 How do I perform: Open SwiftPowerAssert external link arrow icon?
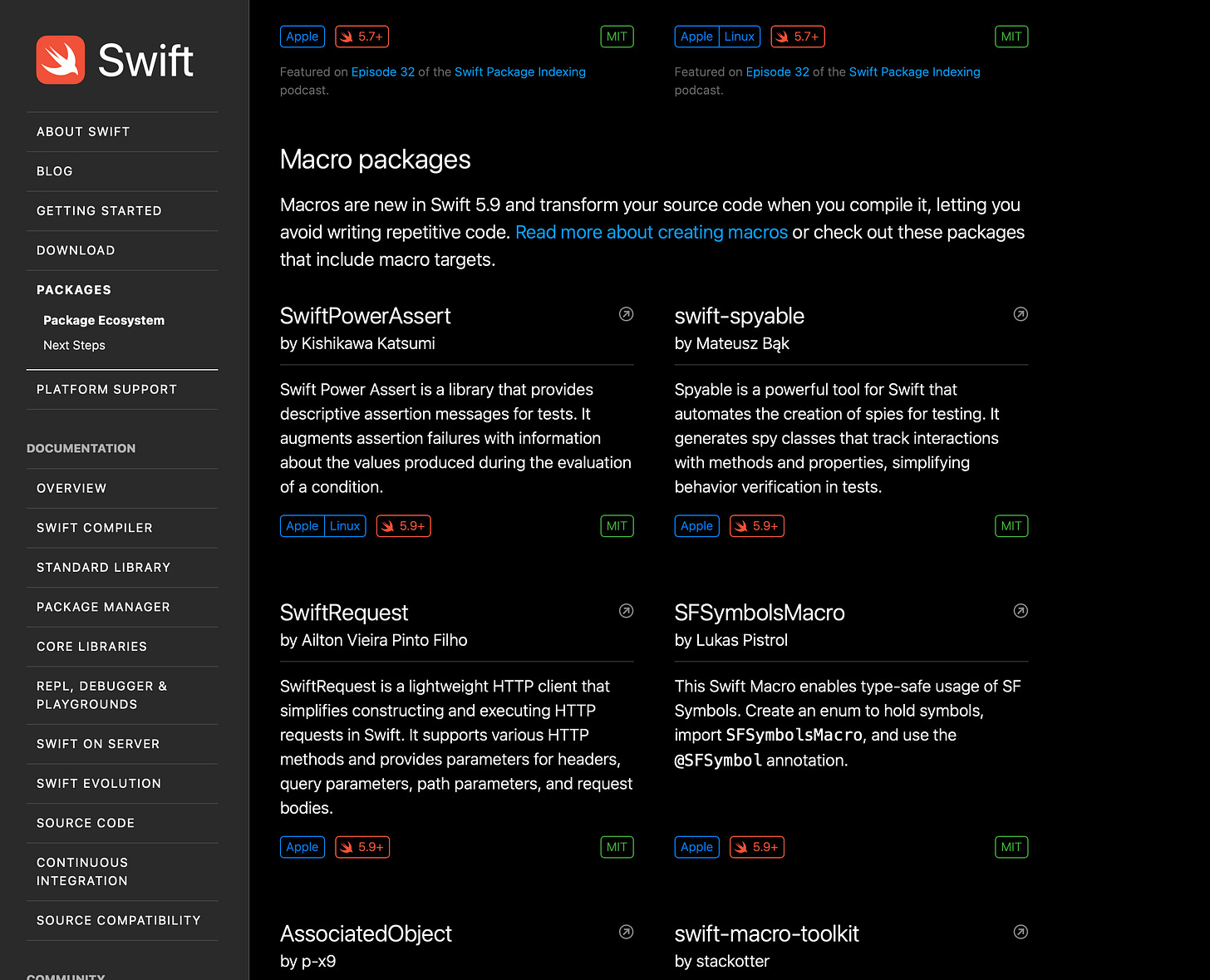(627, 314)
